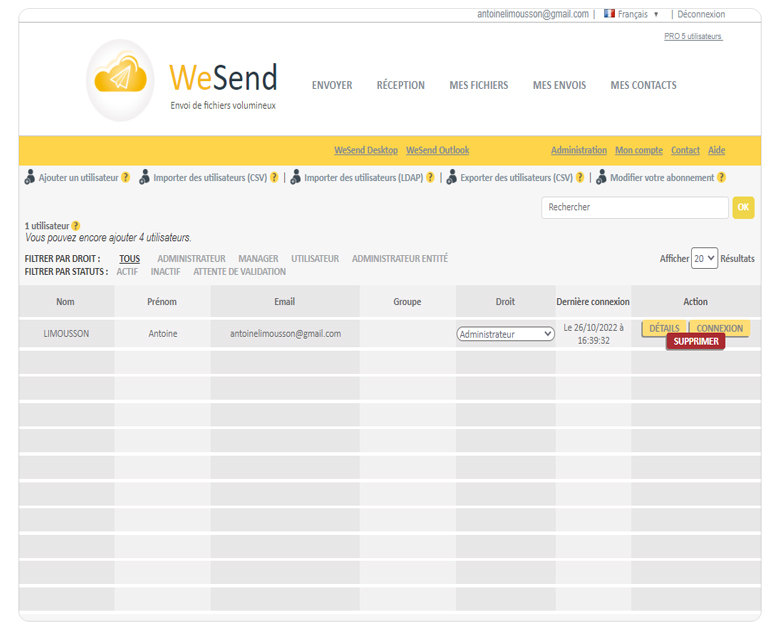Image resolution: width=780 pixels, height=630 pixels.
Task: Open the Aide link
Action: tap(716, 150)
